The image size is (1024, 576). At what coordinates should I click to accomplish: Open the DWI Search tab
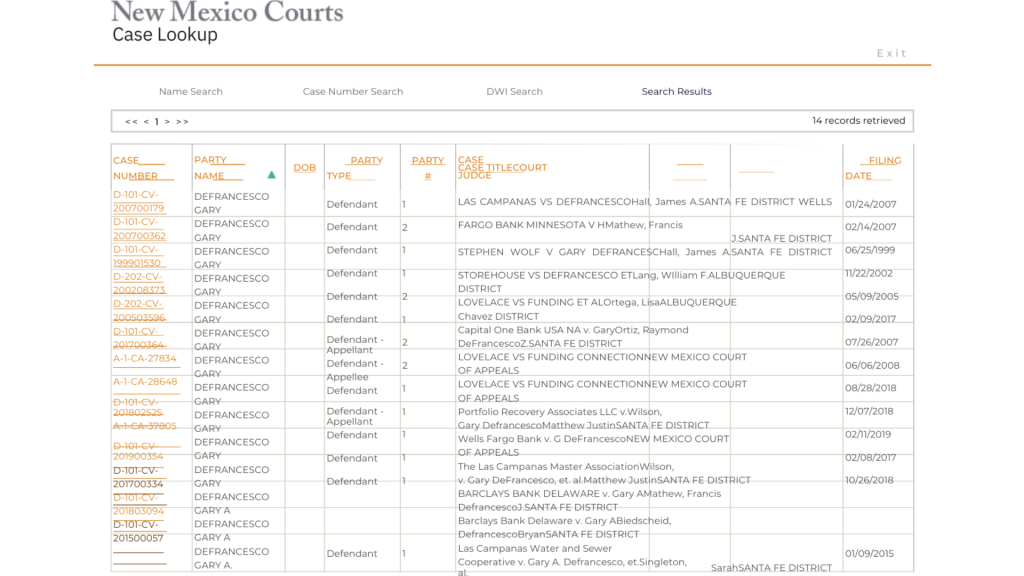[x=514, y=92]
